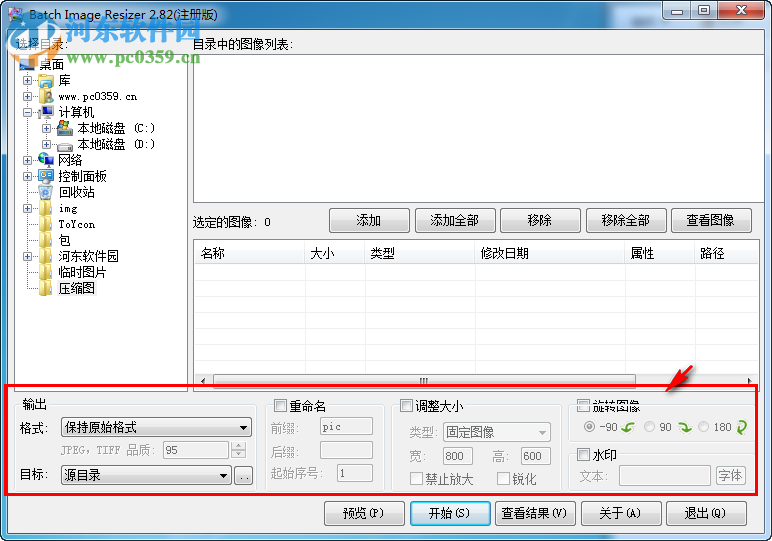Select the -90 rotation radio button
The image size is (772, 541).
[x=589, y=427]
